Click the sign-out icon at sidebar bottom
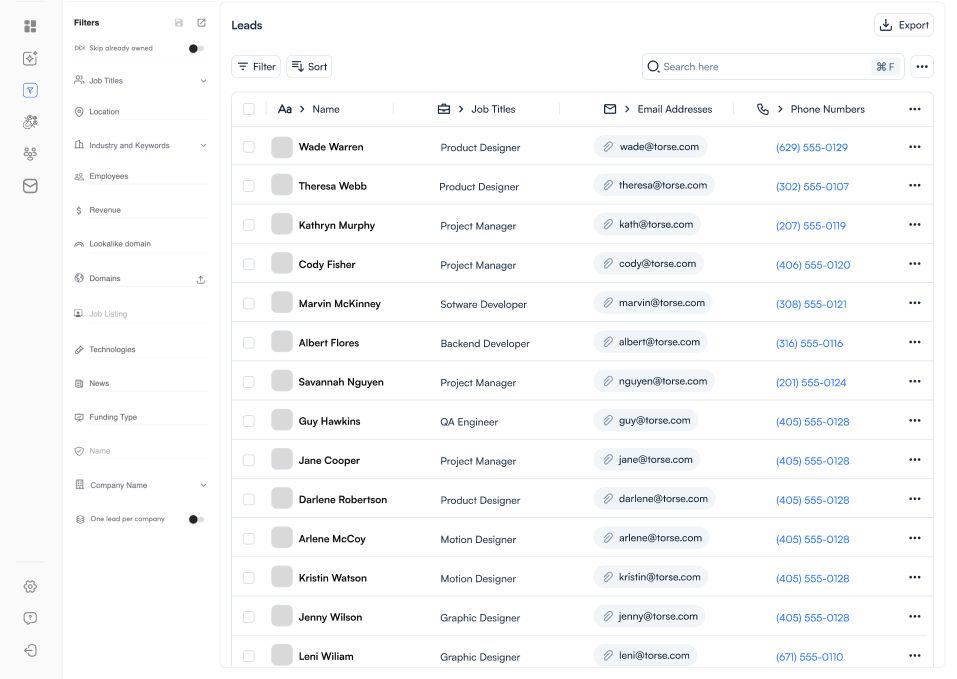Image resolution: width=957 pixels, height=679 pixels. click(30, 650)
